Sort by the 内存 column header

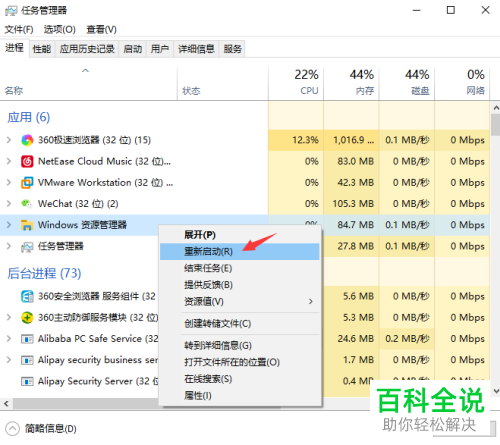[x=351, y=83]
